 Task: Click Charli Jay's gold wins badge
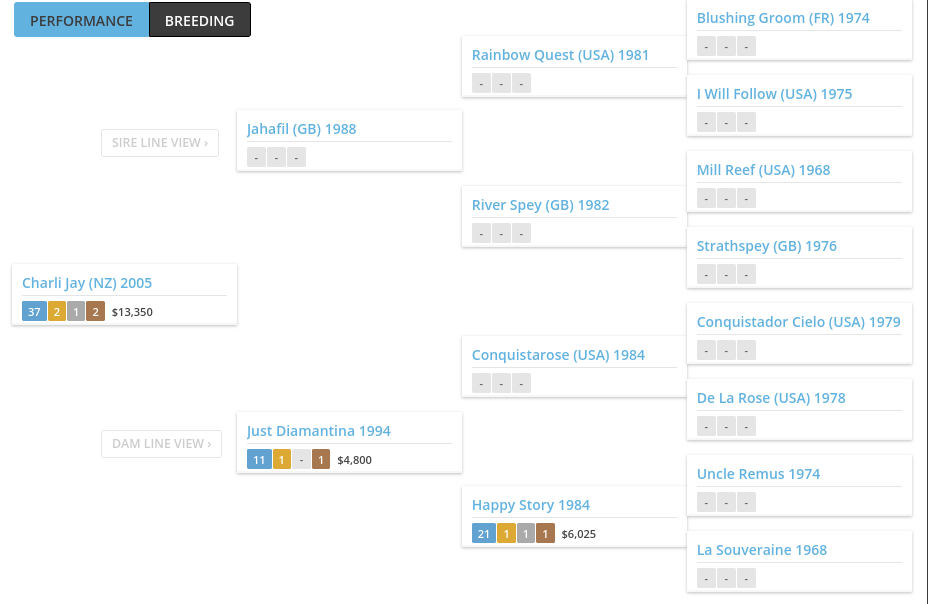(x=57, y=312)
